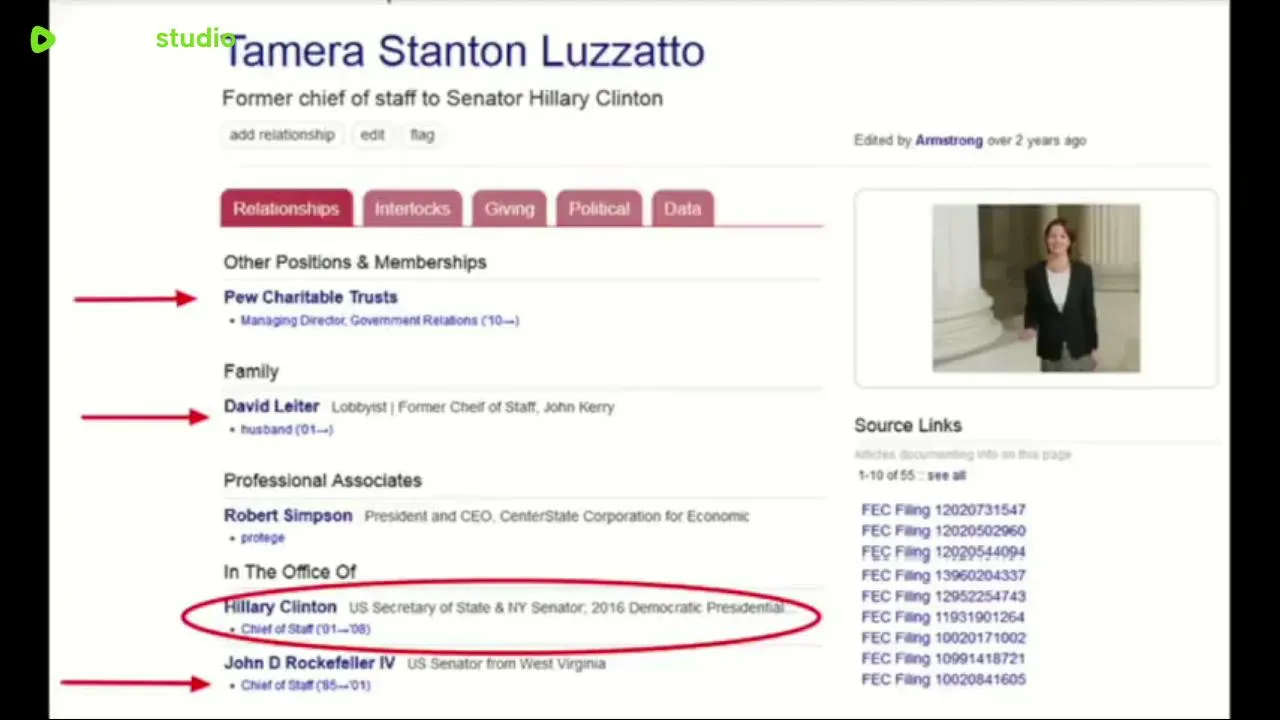Viewport: 1280px width, 720px height.
Task: Open FEC Filing 12952254743
Action: coord(943,596)
